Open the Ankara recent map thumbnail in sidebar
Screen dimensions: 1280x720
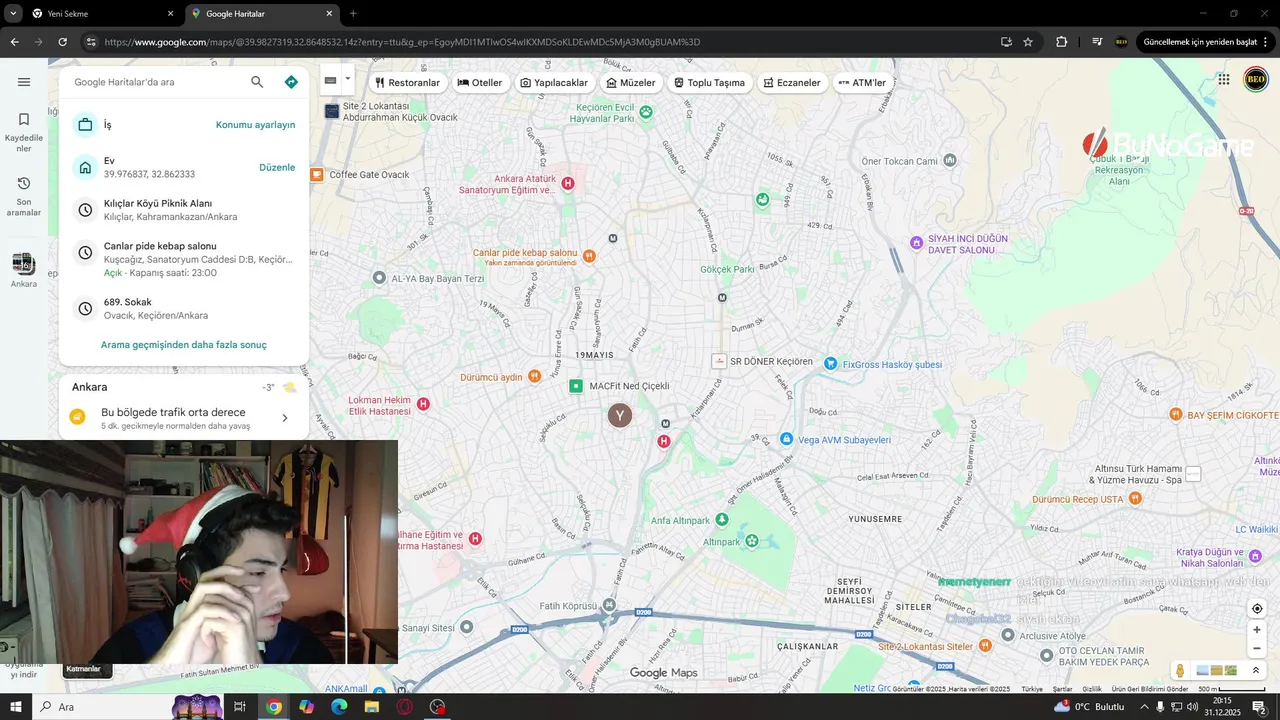tap(24, 270)
